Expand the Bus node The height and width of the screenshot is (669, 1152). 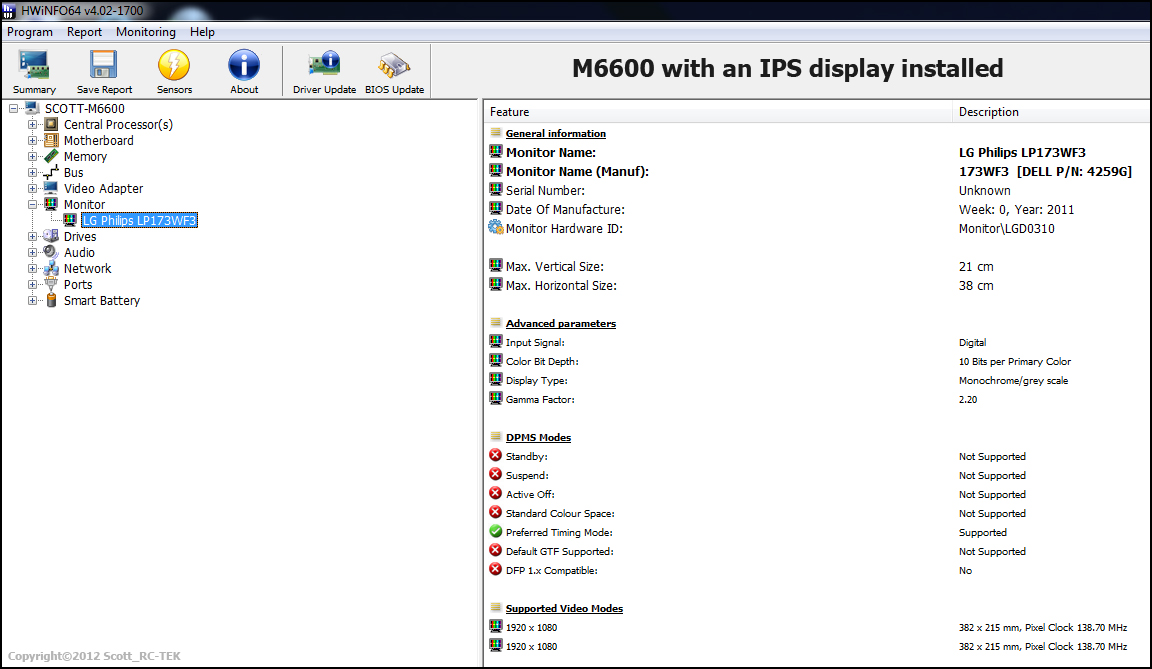[32, 173]
